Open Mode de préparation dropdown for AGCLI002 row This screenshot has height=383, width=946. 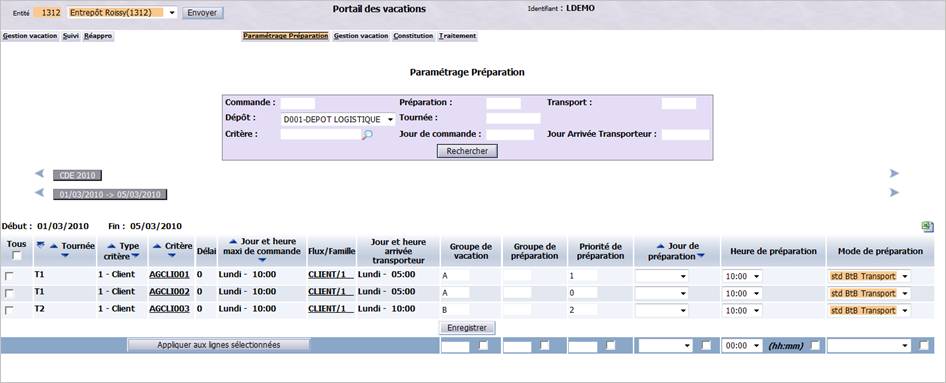869,293
